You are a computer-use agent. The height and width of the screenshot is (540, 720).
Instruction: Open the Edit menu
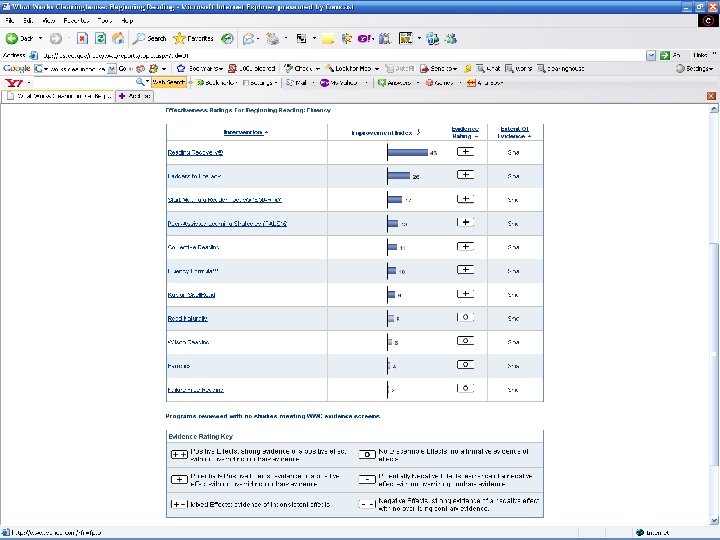pyautogui.click(x=28, y=21)
